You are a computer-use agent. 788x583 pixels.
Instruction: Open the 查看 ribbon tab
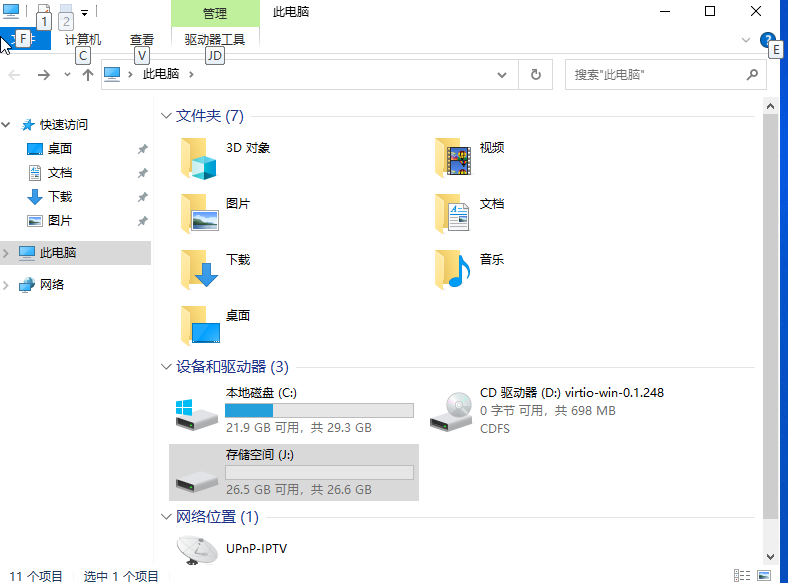pyautogui.click(x=142, y=40)
